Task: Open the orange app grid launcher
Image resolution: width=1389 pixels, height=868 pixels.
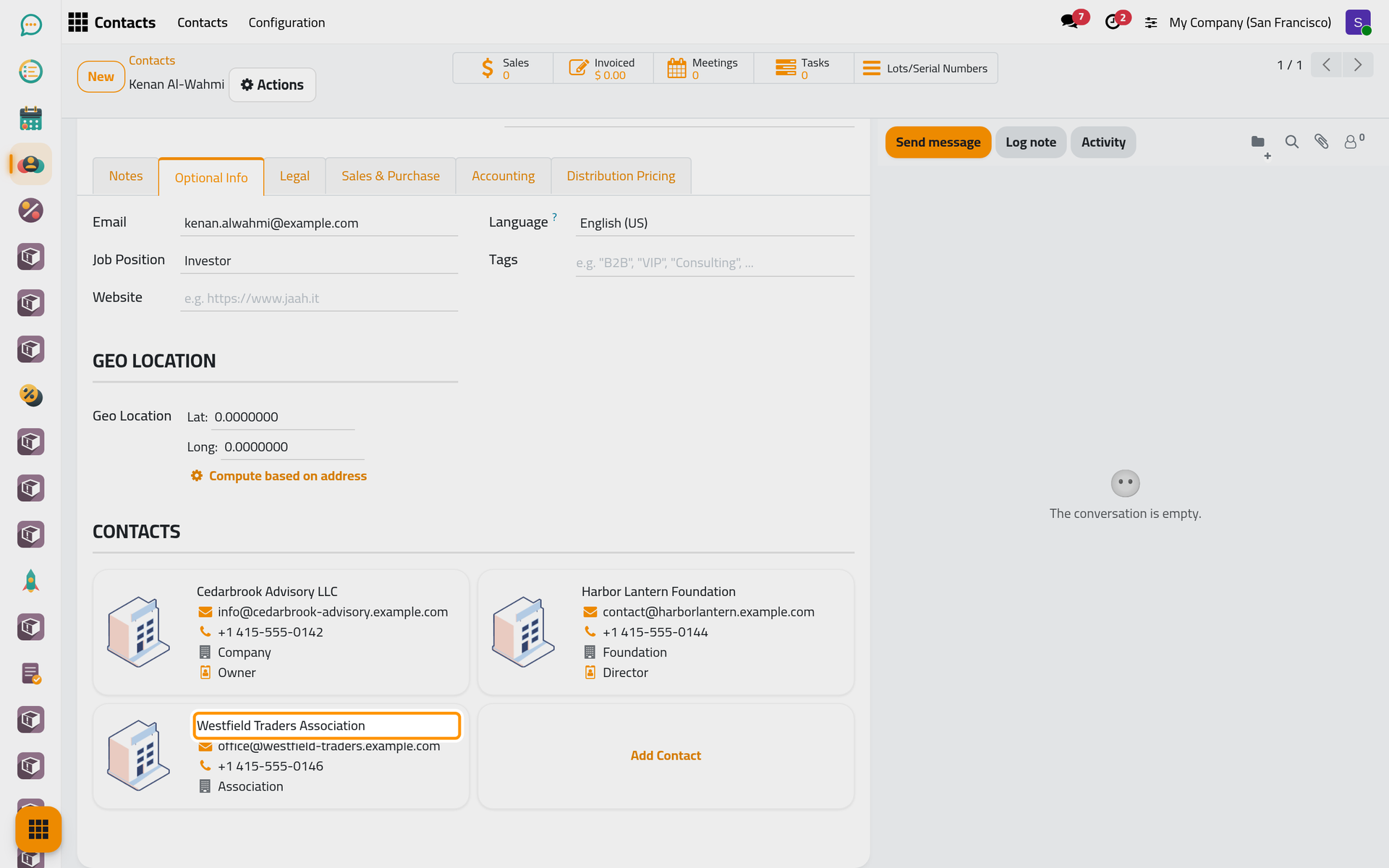Action: click(38, 829)
